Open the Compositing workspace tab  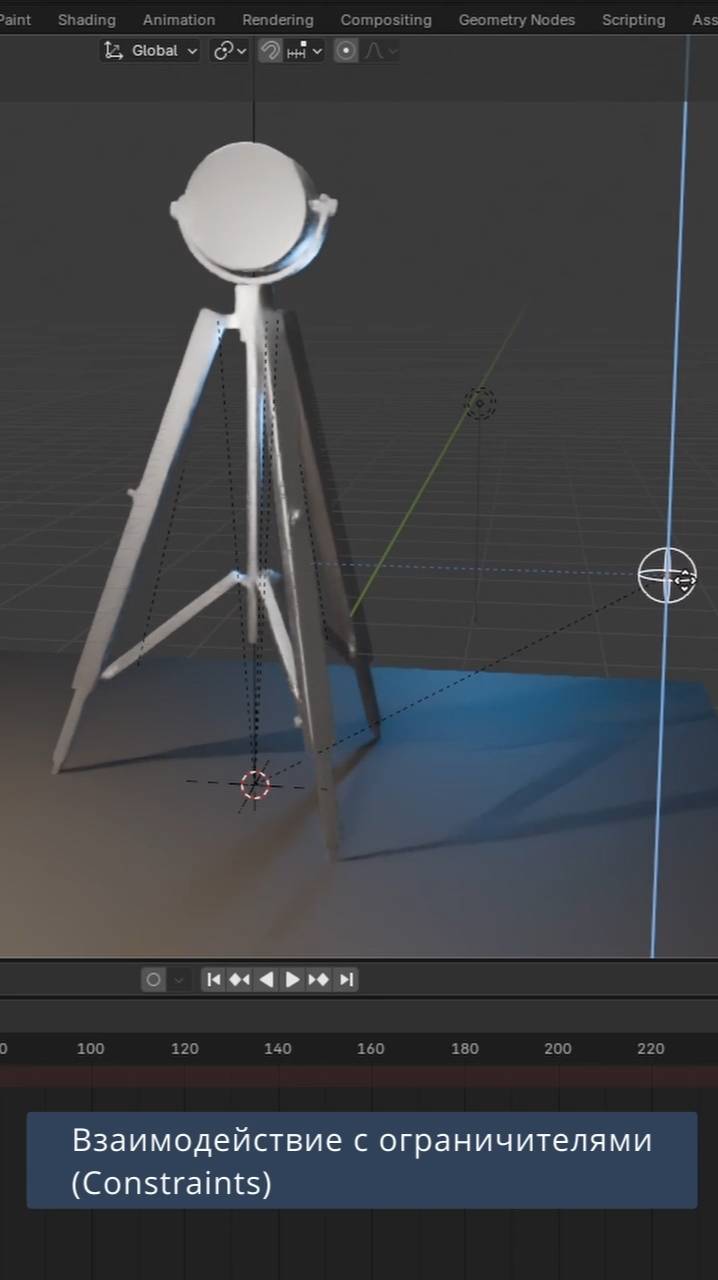(x=386, y=20)
